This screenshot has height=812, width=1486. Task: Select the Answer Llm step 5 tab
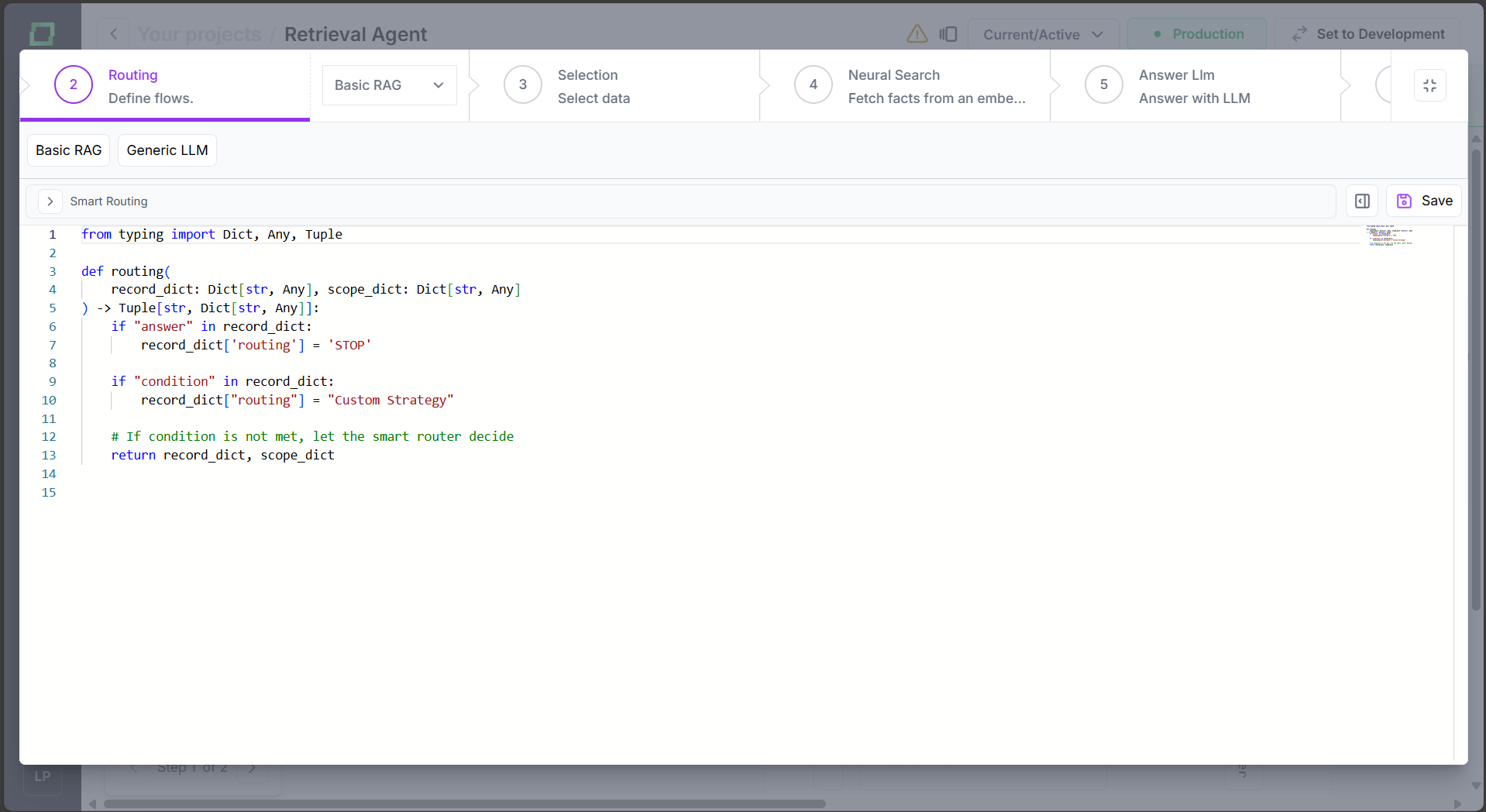click(x=1195, y=85)
